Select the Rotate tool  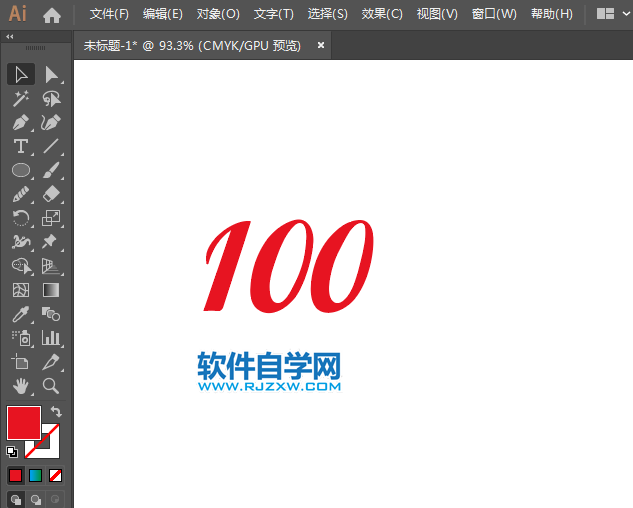pos(21,218)
